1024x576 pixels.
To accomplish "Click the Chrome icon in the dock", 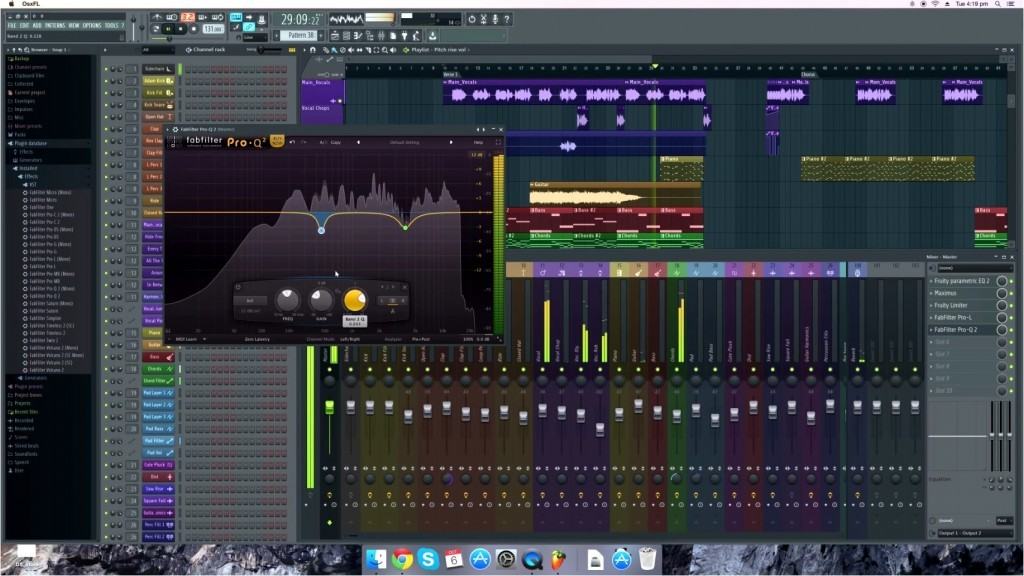I will pyautogui.click(x=403, y=559).
